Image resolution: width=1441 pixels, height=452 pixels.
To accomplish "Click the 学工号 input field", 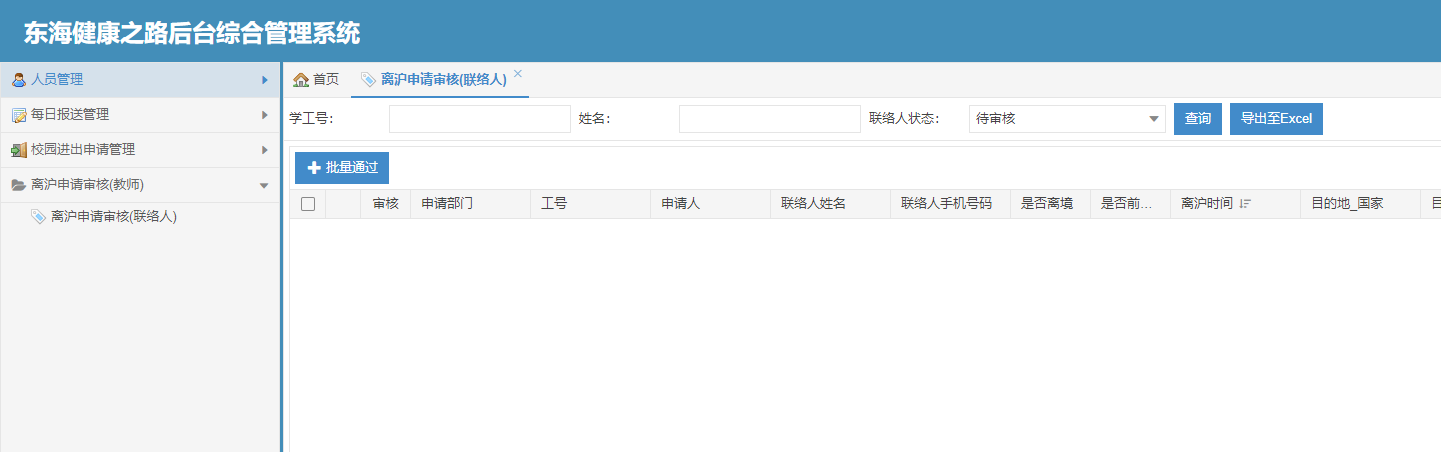I will tap(479, 119).
